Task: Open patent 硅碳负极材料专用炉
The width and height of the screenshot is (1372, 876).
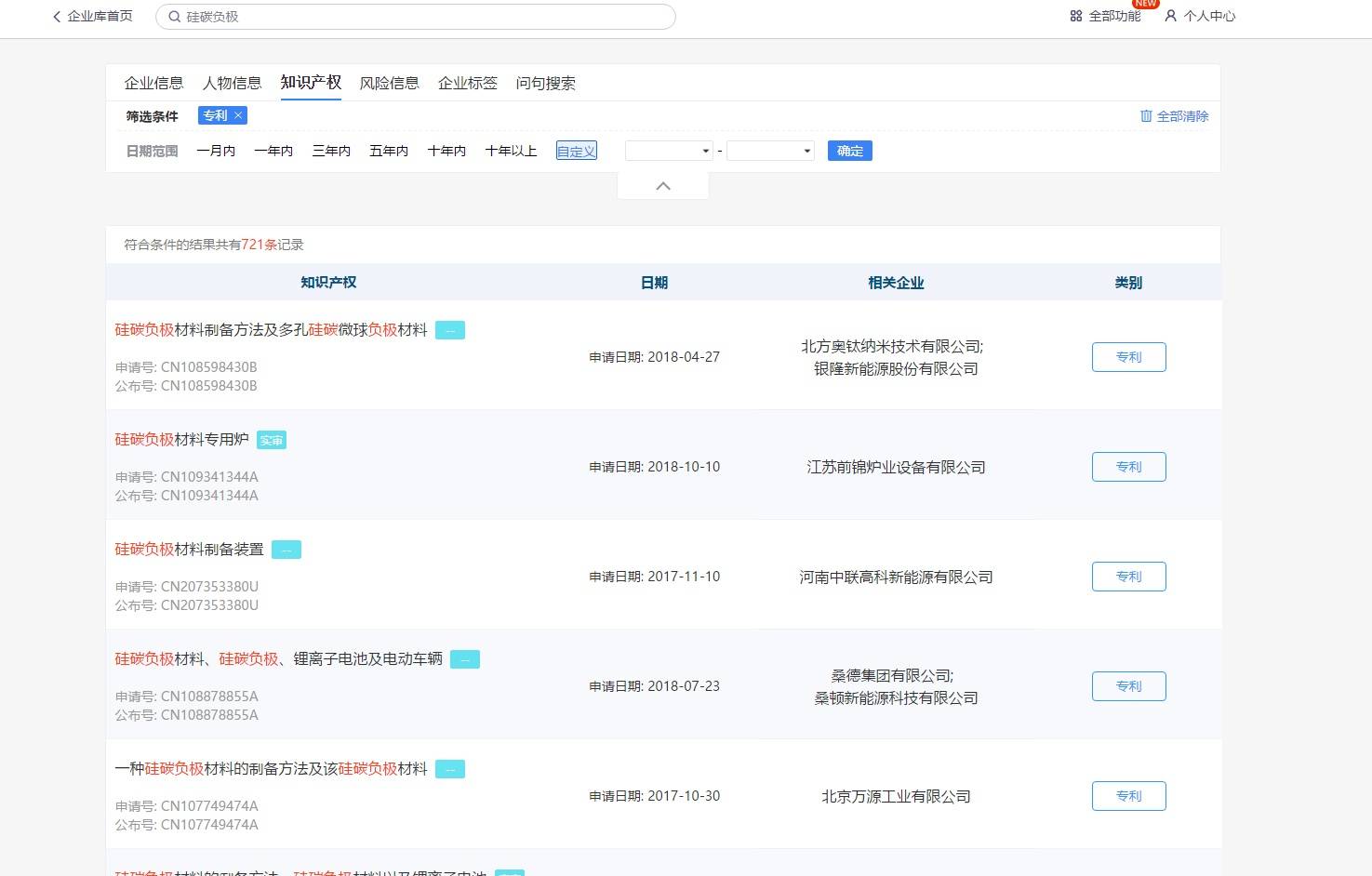Action: [181, 440]
